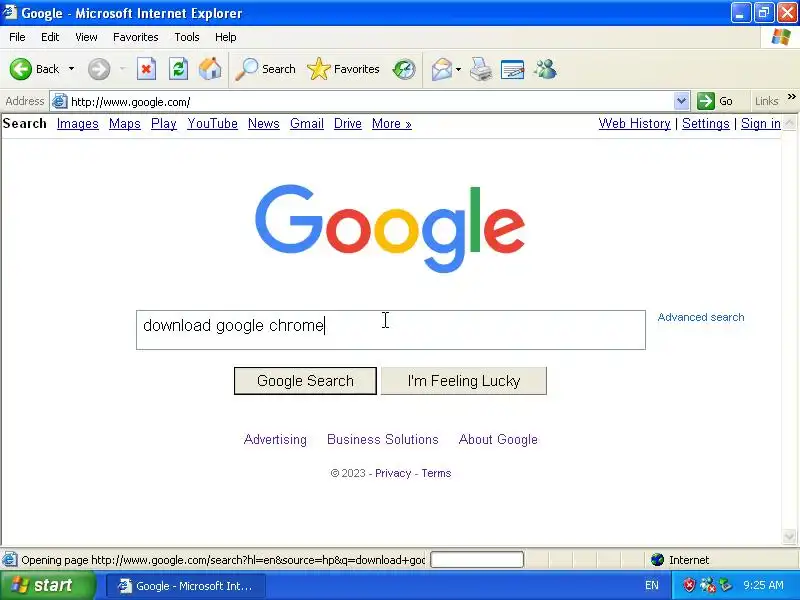800x600 pixels.
Task: Open the Advertising footer link
Action: point(275,439)
